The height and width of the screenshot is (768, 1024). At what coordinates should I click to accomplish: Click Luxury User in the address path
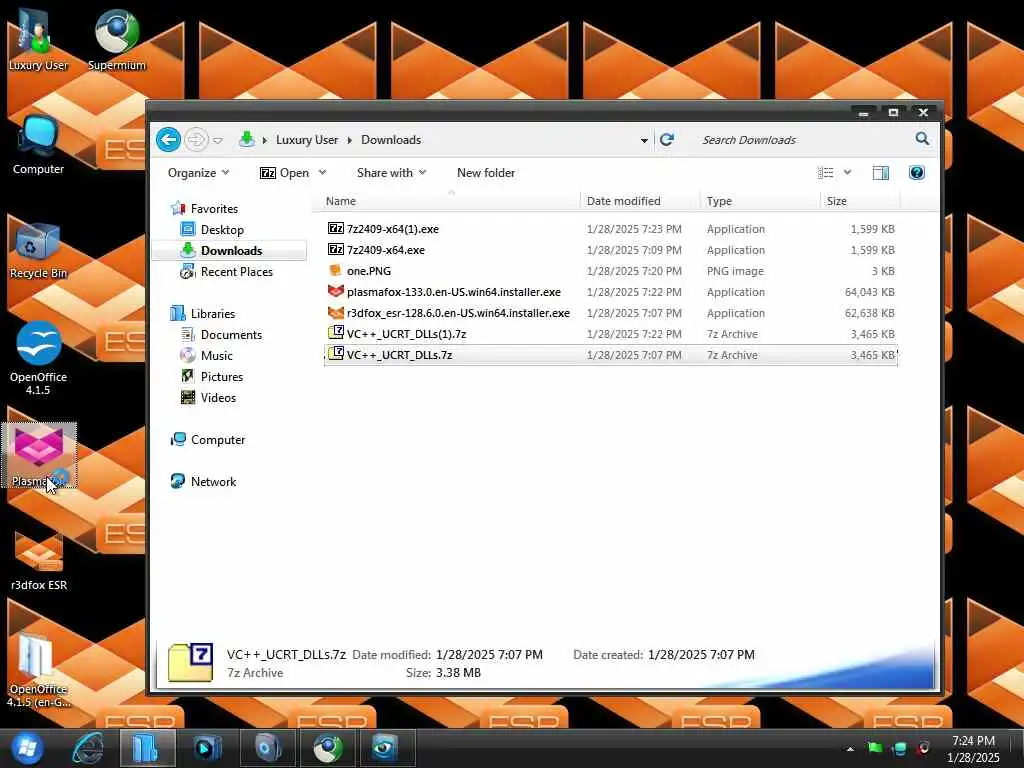click(307, 140)
